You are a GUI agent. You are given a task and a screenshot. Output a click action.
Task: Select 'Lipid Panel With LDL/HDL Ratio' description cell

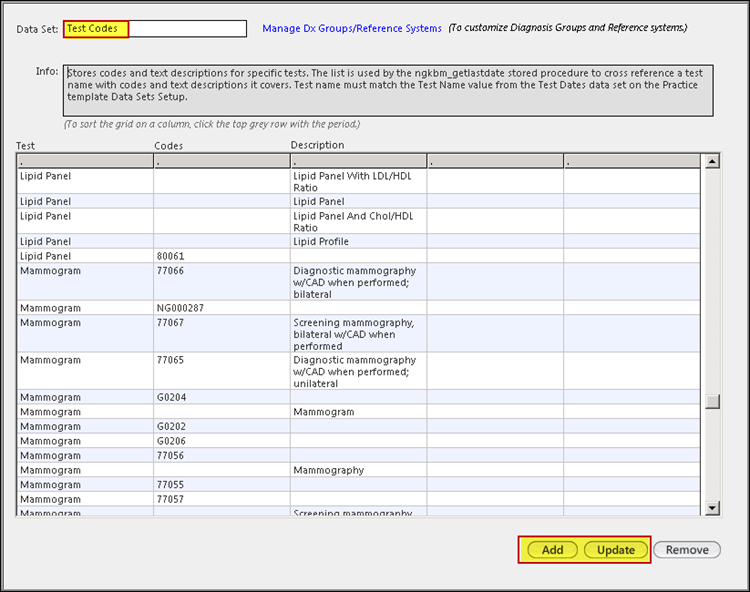(359, 181)
